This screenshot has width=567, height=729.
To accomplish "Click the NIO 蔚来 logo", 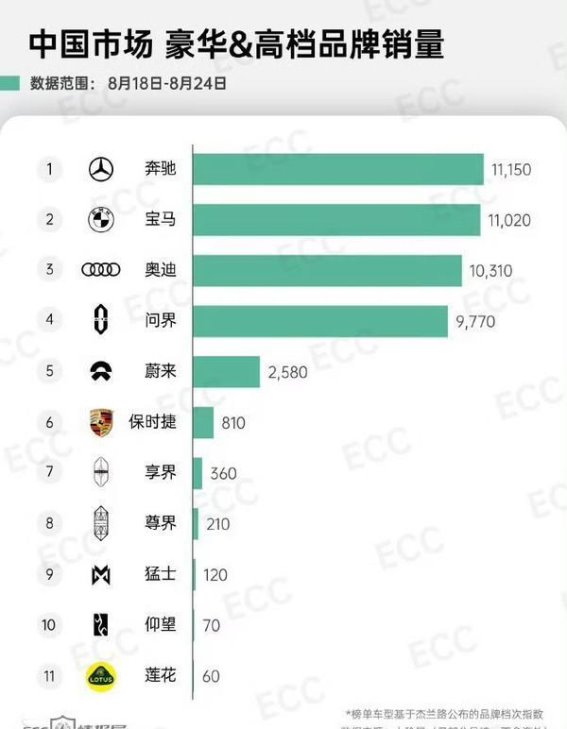I will [x=101, y=371].
